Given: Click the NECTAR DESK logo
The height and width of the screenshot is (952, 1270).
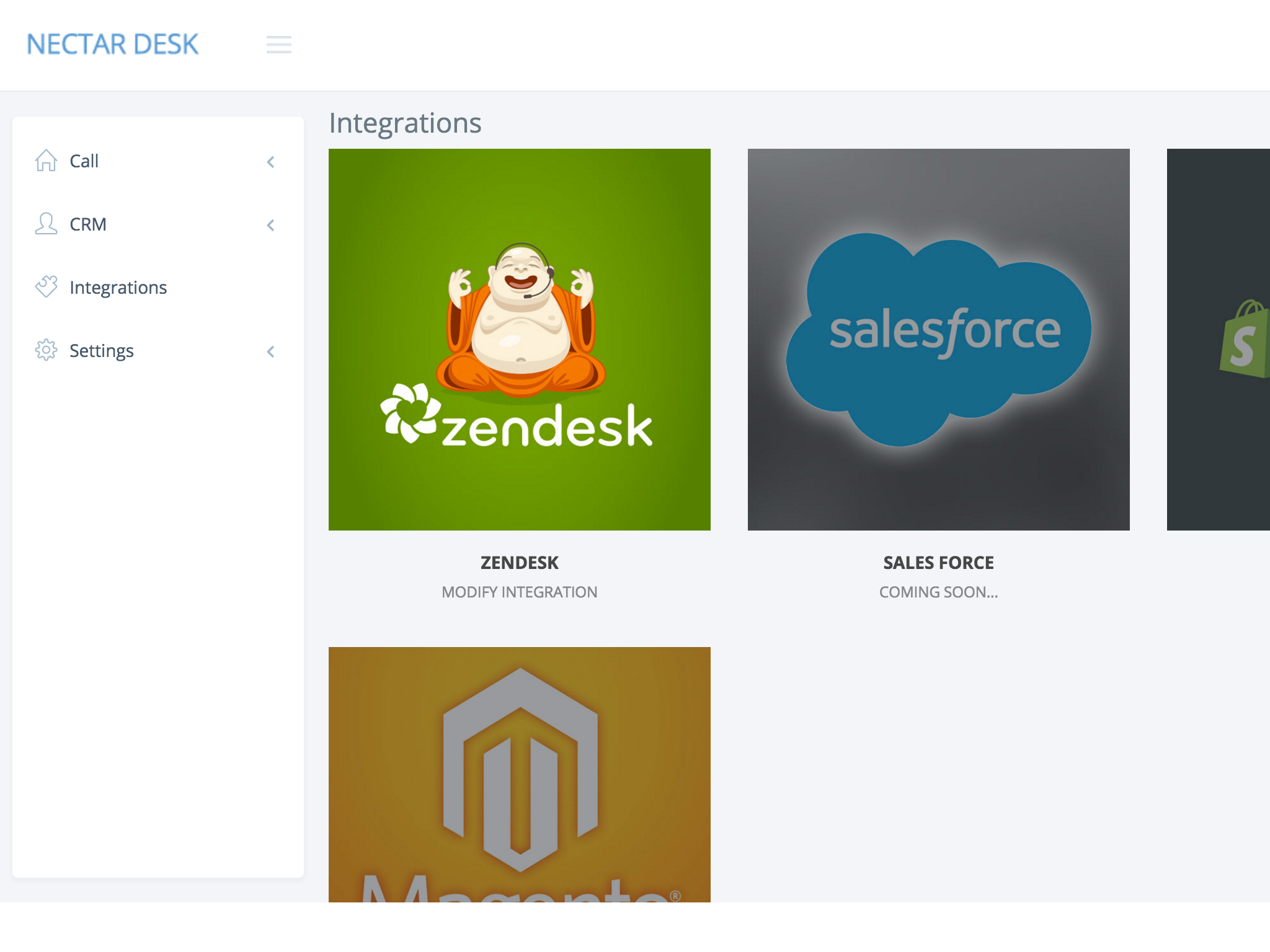Looking at the screenshot, I should 113,45.
